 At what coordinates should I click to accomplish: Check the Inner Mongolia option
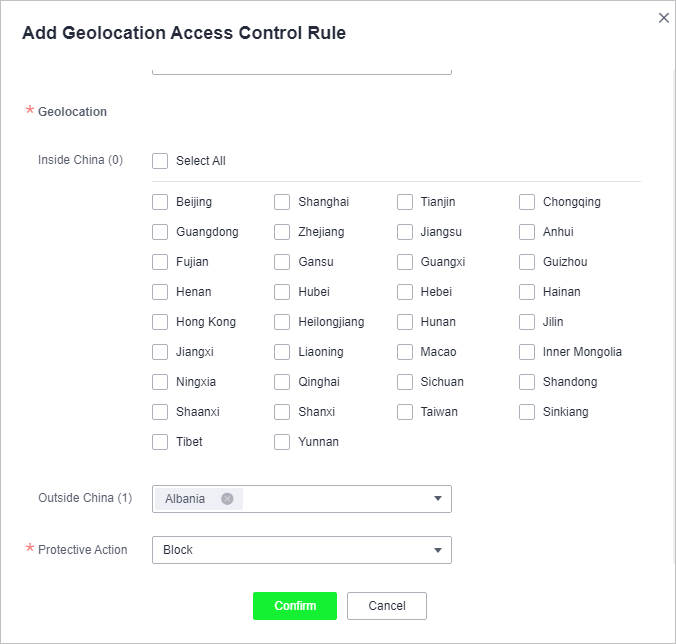(x=527, y=352)
